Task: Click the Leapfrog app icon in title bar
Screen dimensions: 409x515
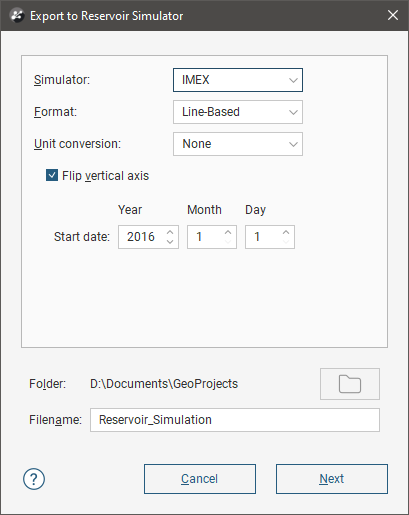Action: tap(17, 16)
